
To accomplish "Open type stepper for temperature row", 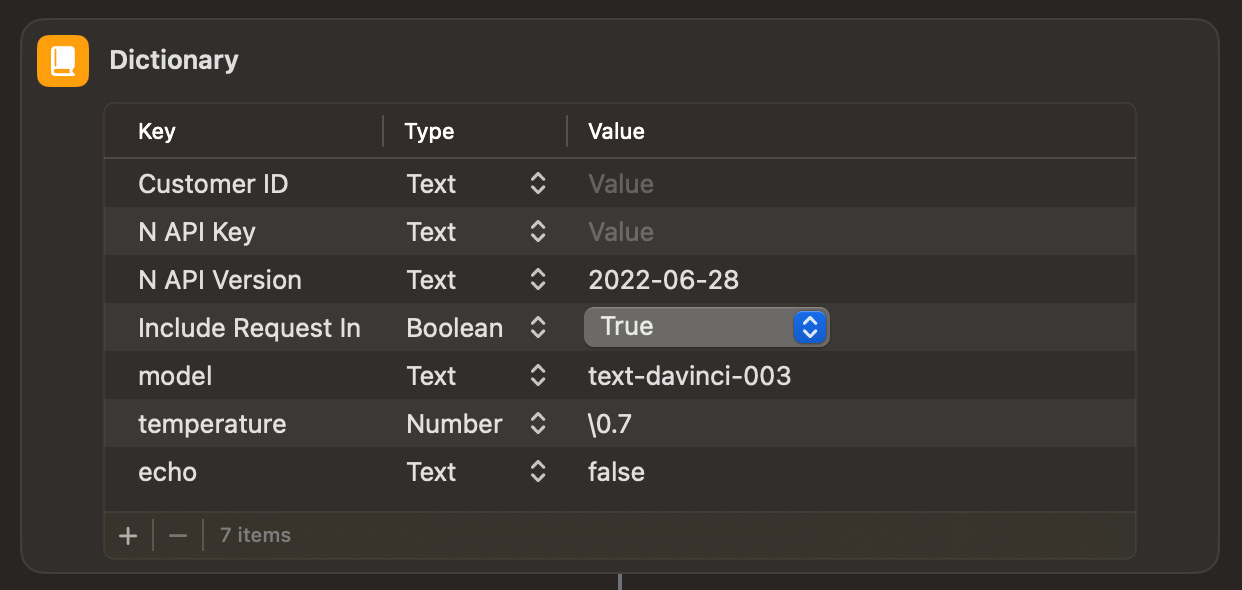I will (x=537, y=424).
